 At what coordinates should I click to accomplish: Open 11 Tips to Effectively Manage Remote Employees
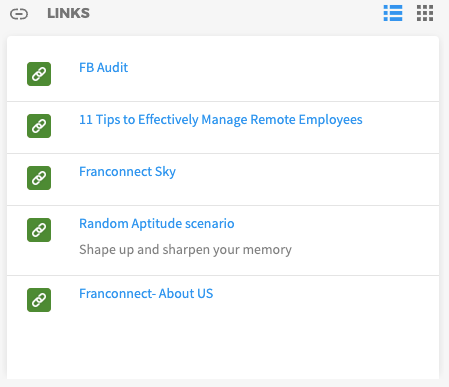pyautogui.click(x=221, y=120)
